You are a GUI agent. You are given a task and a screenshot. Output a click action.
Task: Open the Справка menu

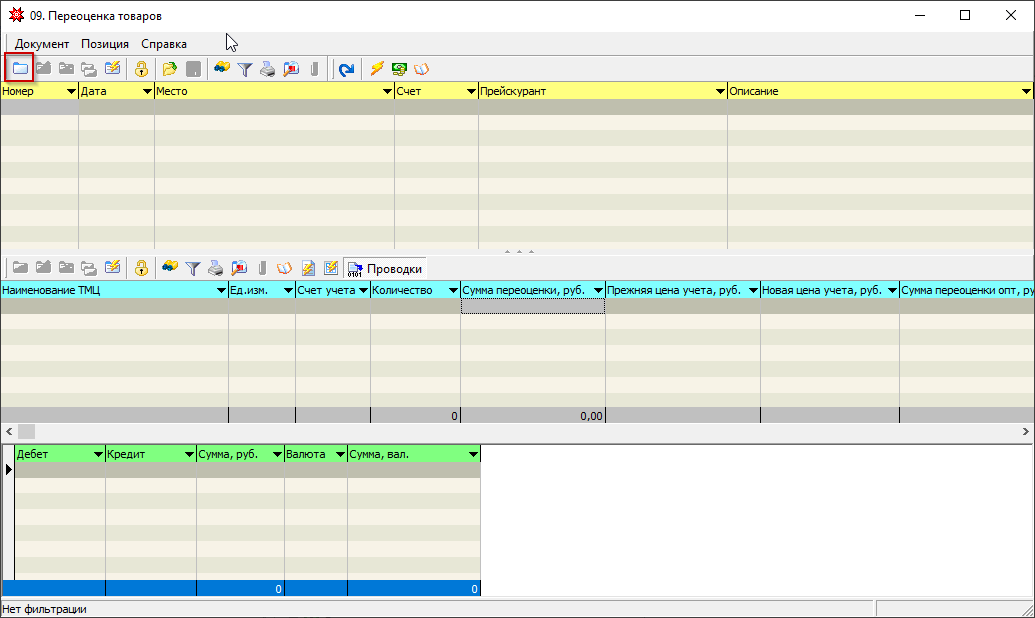coord(163,44)
